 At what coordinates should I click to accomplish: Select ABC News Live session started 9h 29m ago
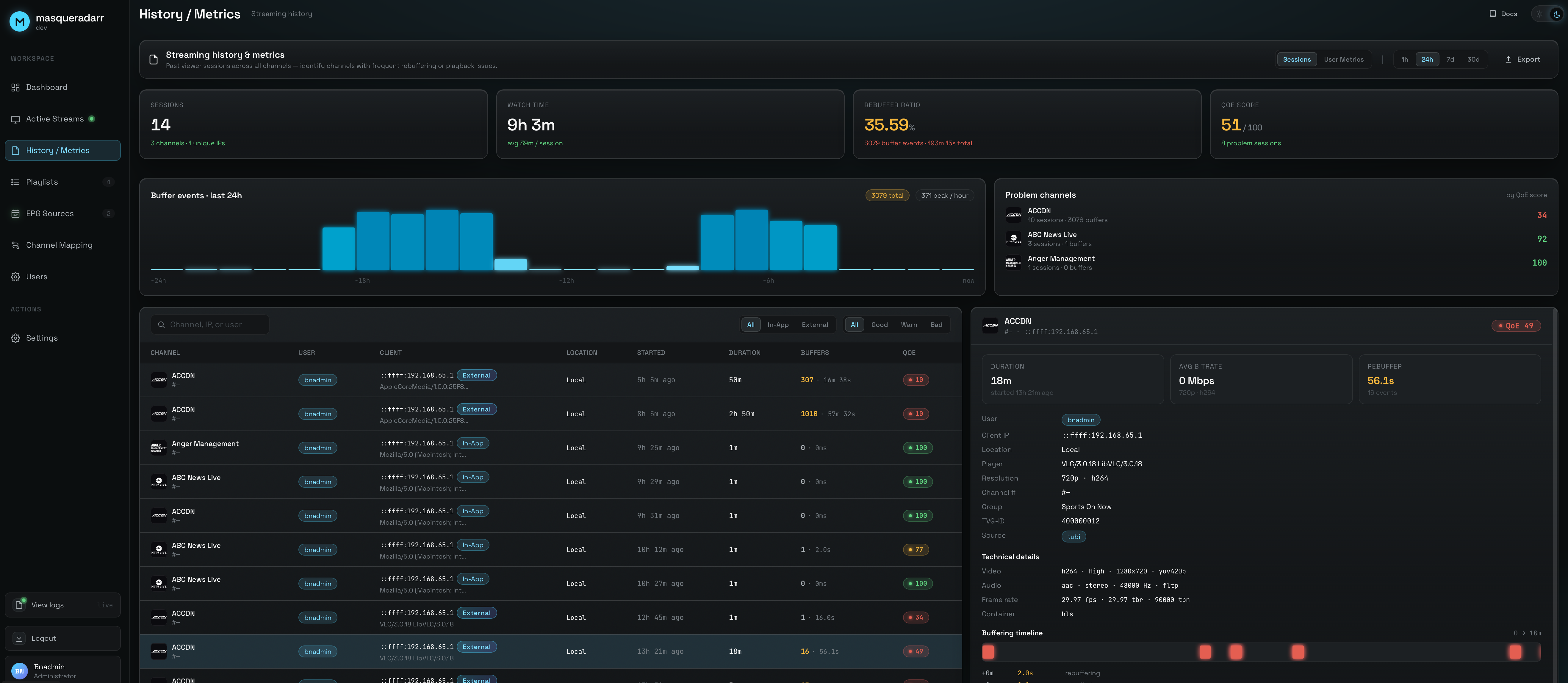tap(550, 482)
